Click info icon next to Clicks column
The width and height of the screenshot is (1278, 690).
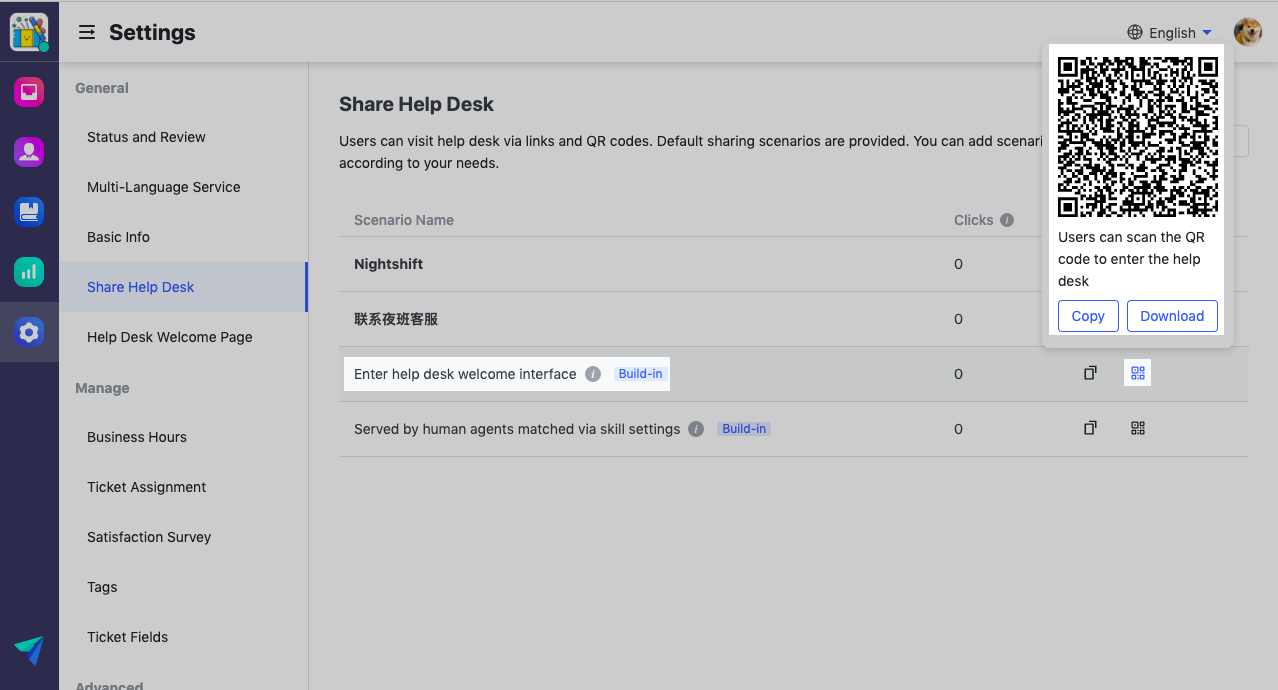click(x=1007, y=220)
